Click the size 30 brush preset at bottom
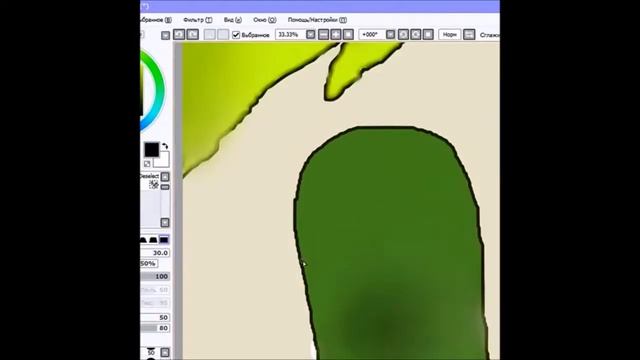The image size is (640, 360). pos(151,352)
